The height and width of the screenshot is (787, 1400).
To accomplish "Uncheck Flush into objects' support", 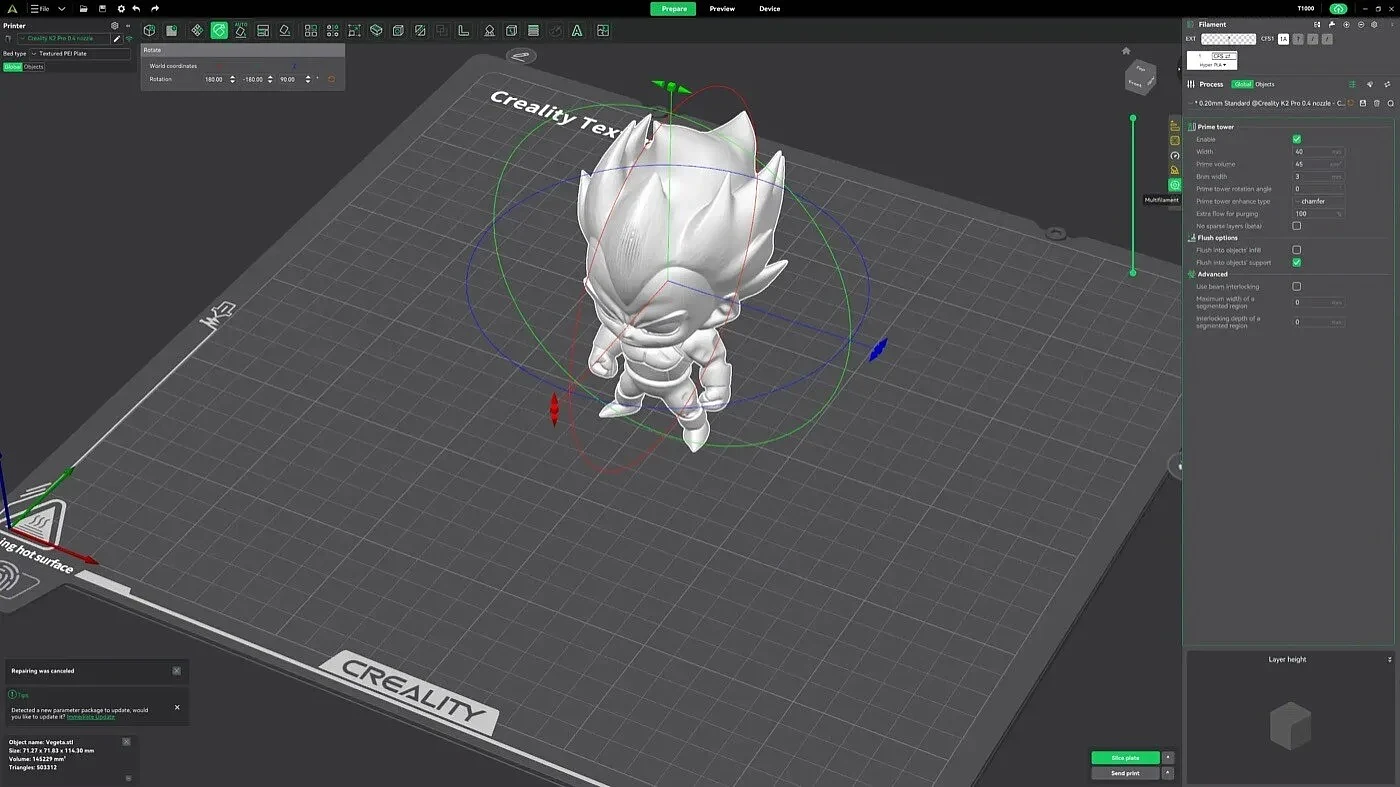I will (x=1297, y=262).
